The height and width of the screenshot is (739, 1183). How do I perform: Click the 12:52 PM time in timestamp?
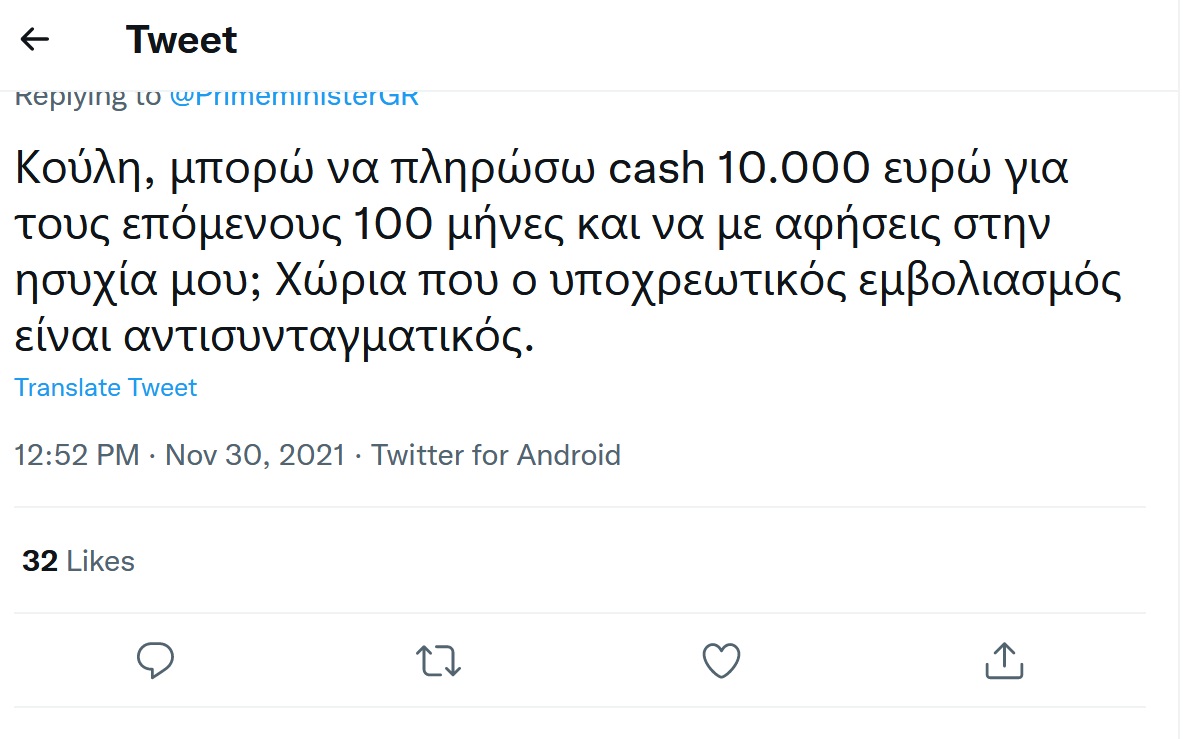(x=77, y=455)
